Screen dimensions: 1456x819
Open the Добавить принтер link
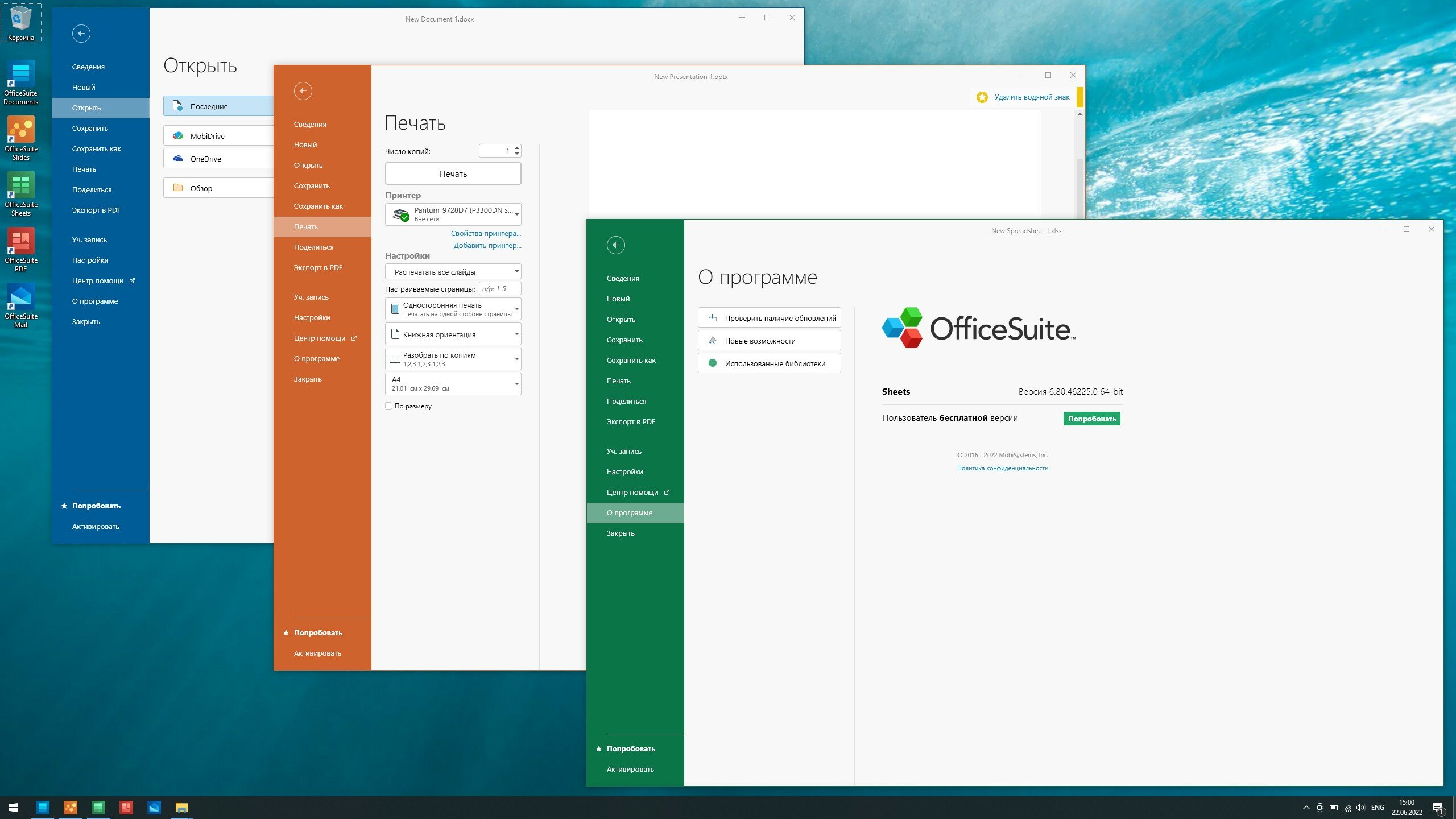coord(487,246)
